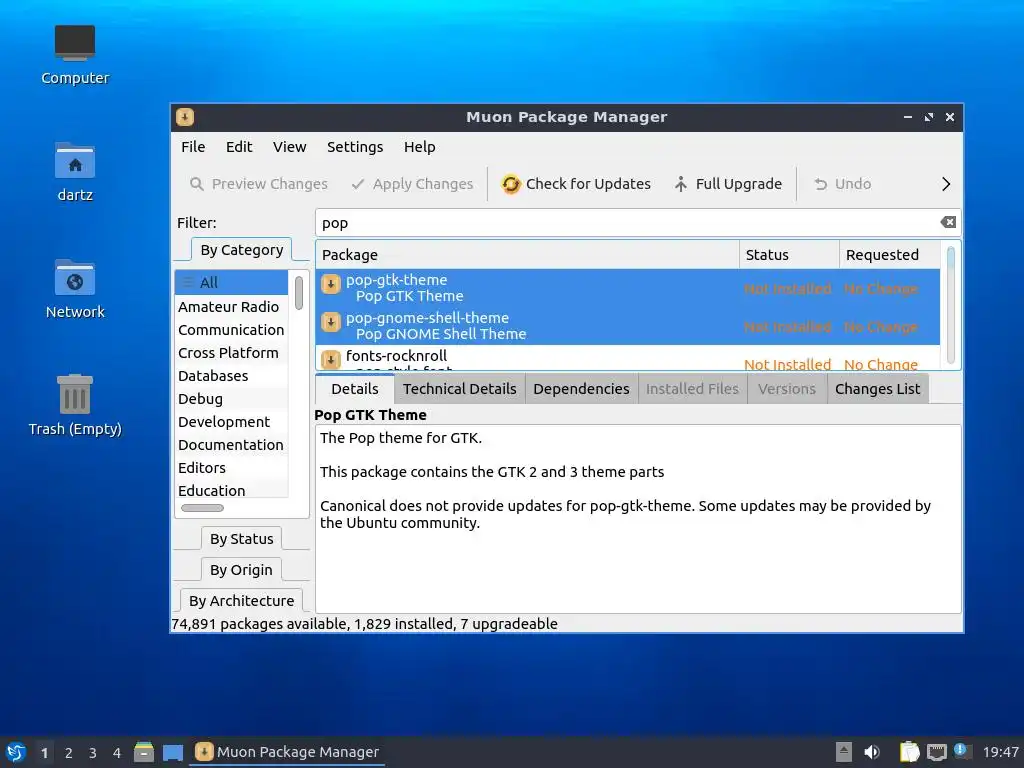Click the Muon icon in the title bar
The height and width of the screenshot is (768, 1024).
click(185, 117)
